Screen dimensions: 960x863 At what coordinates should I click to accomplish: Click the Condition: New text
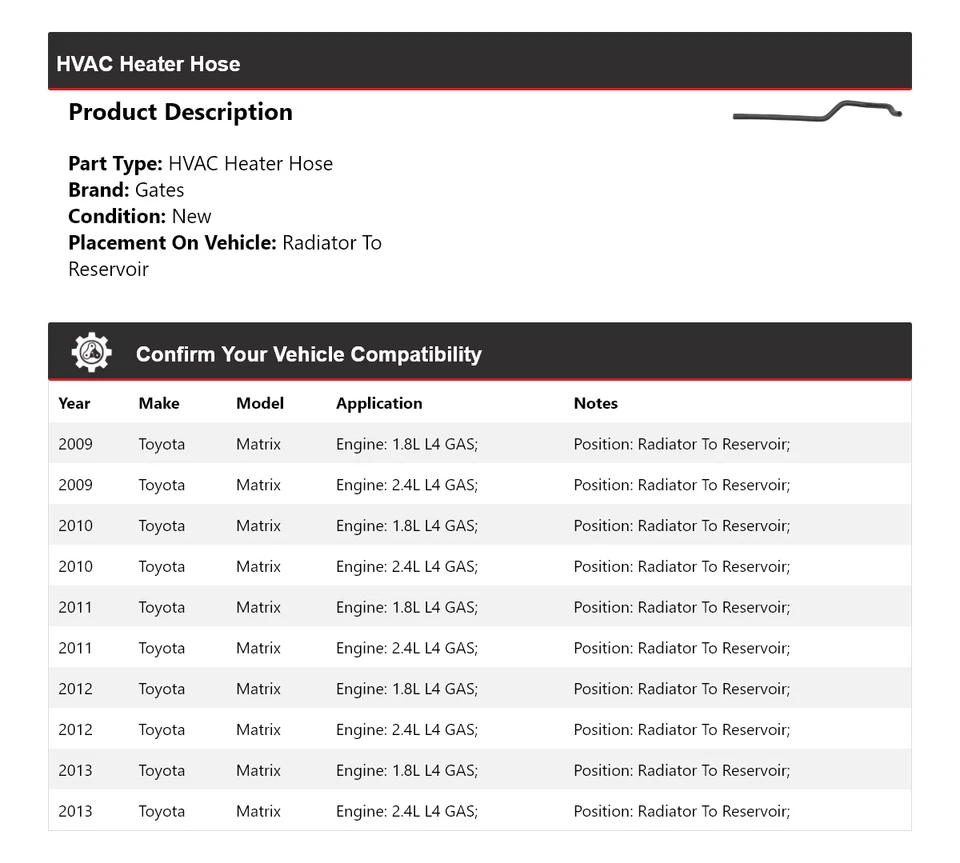click(x=140, y=216)
